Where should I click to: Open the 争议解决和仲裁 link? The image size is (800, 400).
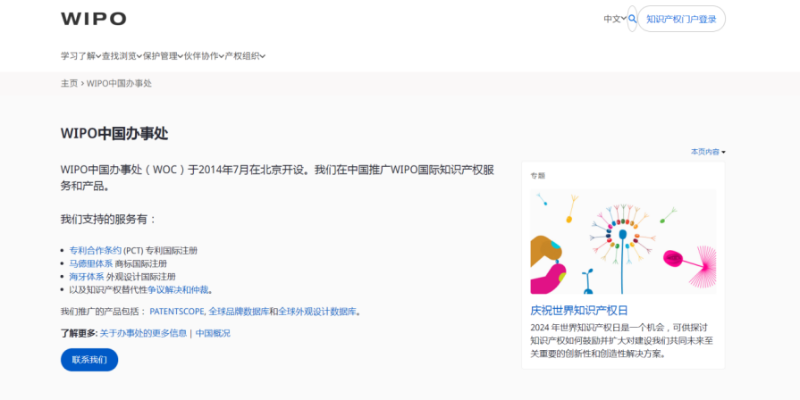coord(178,290)
